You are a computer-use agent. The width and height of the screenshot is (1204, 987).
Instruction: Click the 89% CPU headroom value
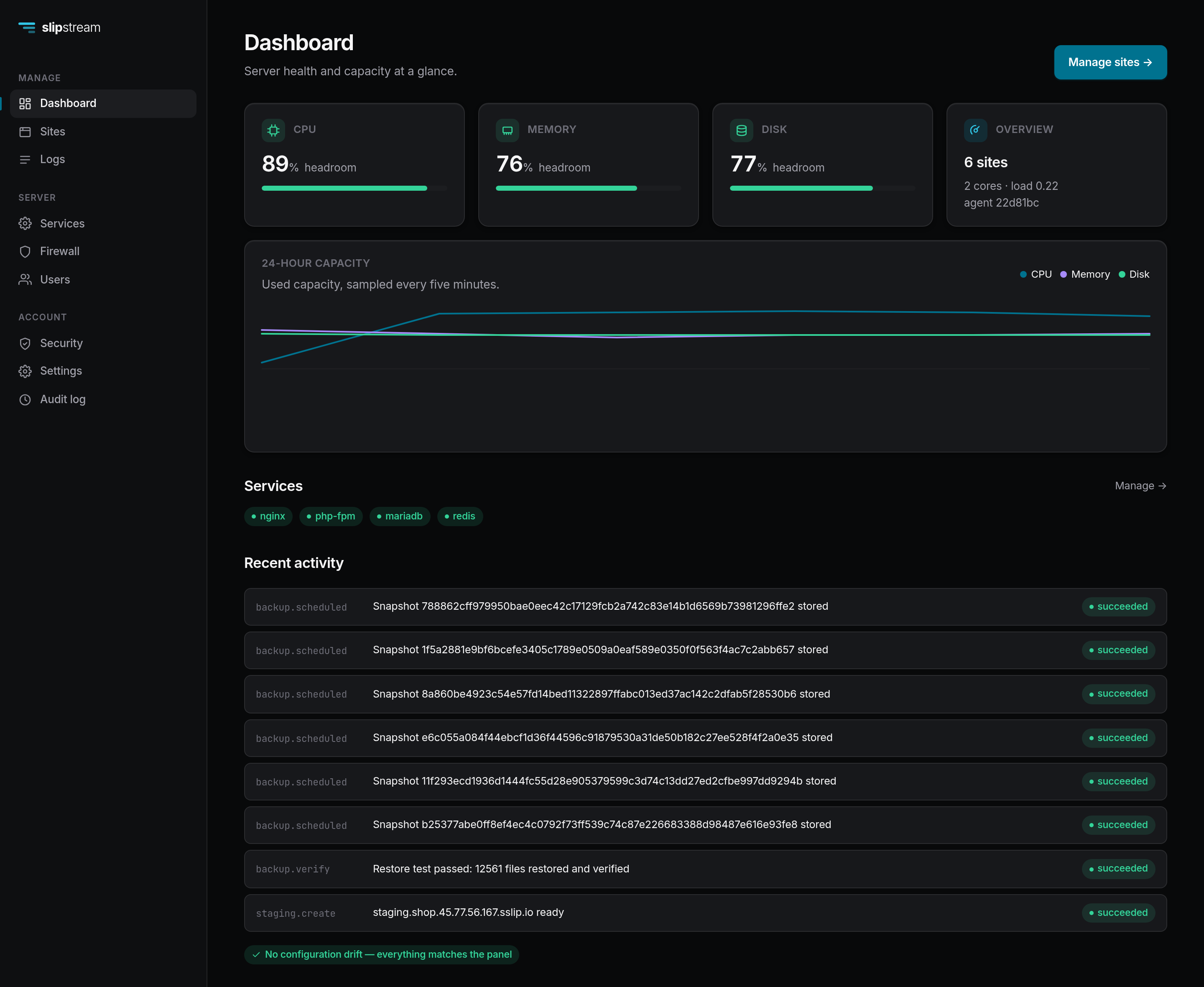280,164
